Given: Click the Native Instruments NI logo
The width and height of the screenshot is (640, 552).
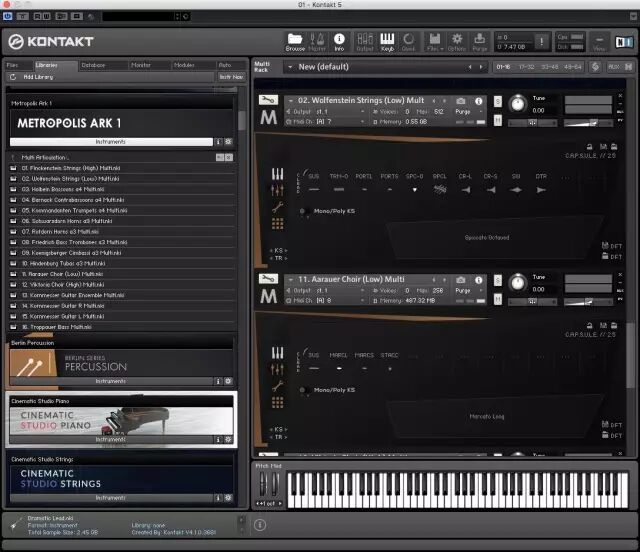Looking at the screenshot, I should [623, 42].
